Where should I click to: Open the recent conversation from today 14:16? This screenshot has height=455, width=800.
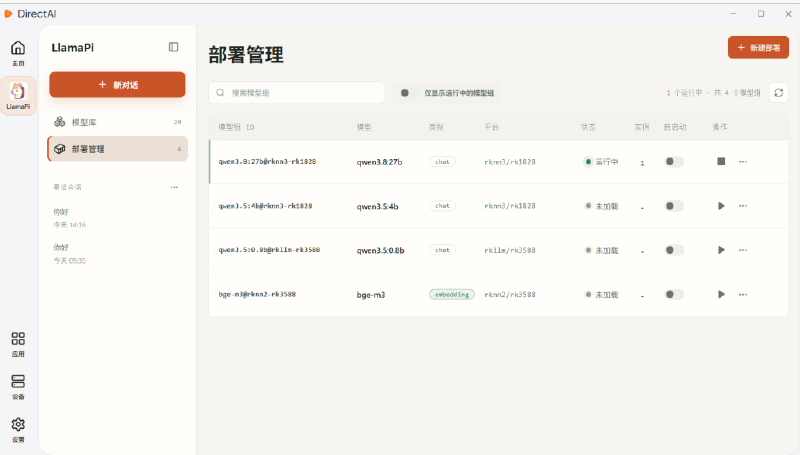pyautogui.click(x=115, y=218)
